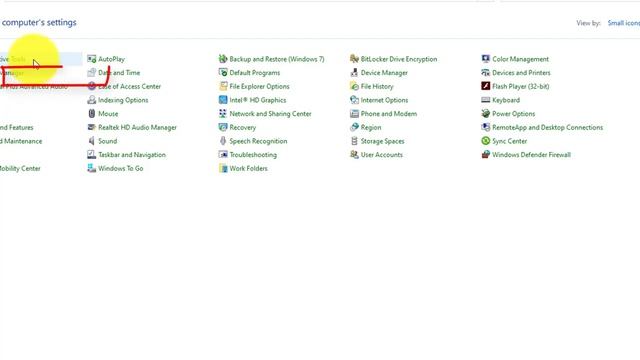640x360 pixels.
Task: Click the Color Management label
Action: pos(520,59)
